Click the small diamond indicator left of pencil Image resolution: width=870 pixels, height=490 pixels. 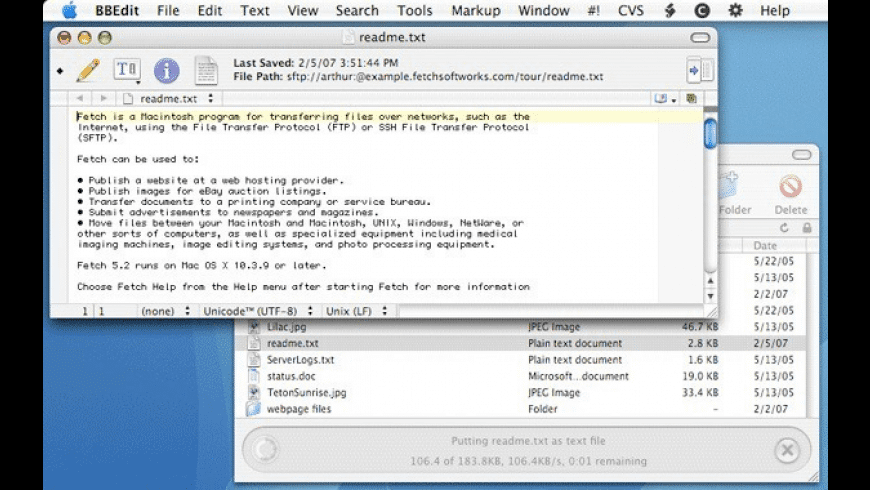(x=60, y=71)
